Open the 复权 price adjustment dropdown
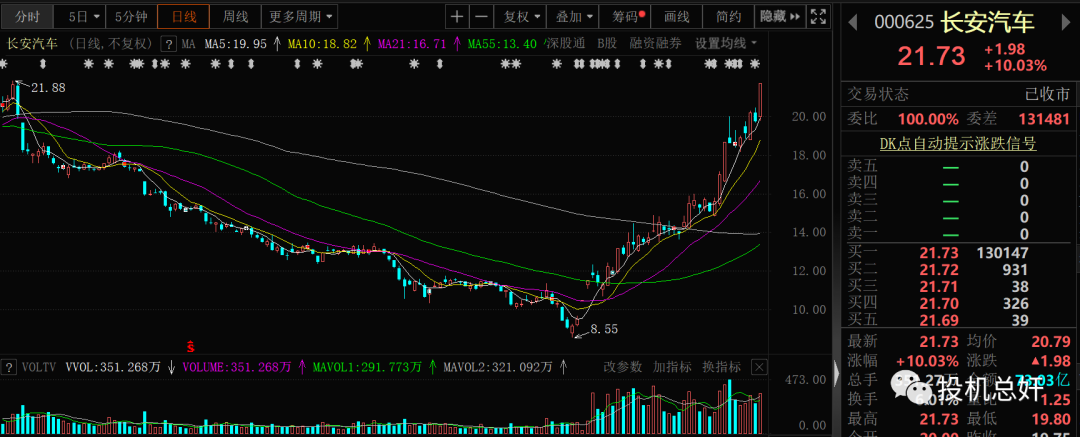Screen dimensions: 1080x437 coord(521,16)
